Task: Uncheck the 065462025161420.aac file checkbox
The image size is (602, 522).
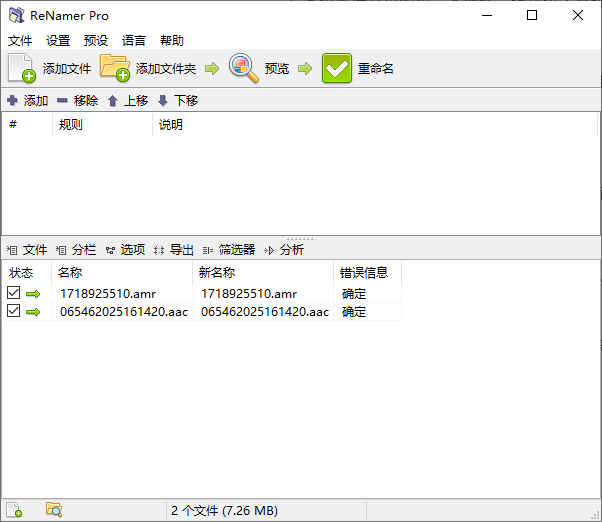Action: click(13, 311)
